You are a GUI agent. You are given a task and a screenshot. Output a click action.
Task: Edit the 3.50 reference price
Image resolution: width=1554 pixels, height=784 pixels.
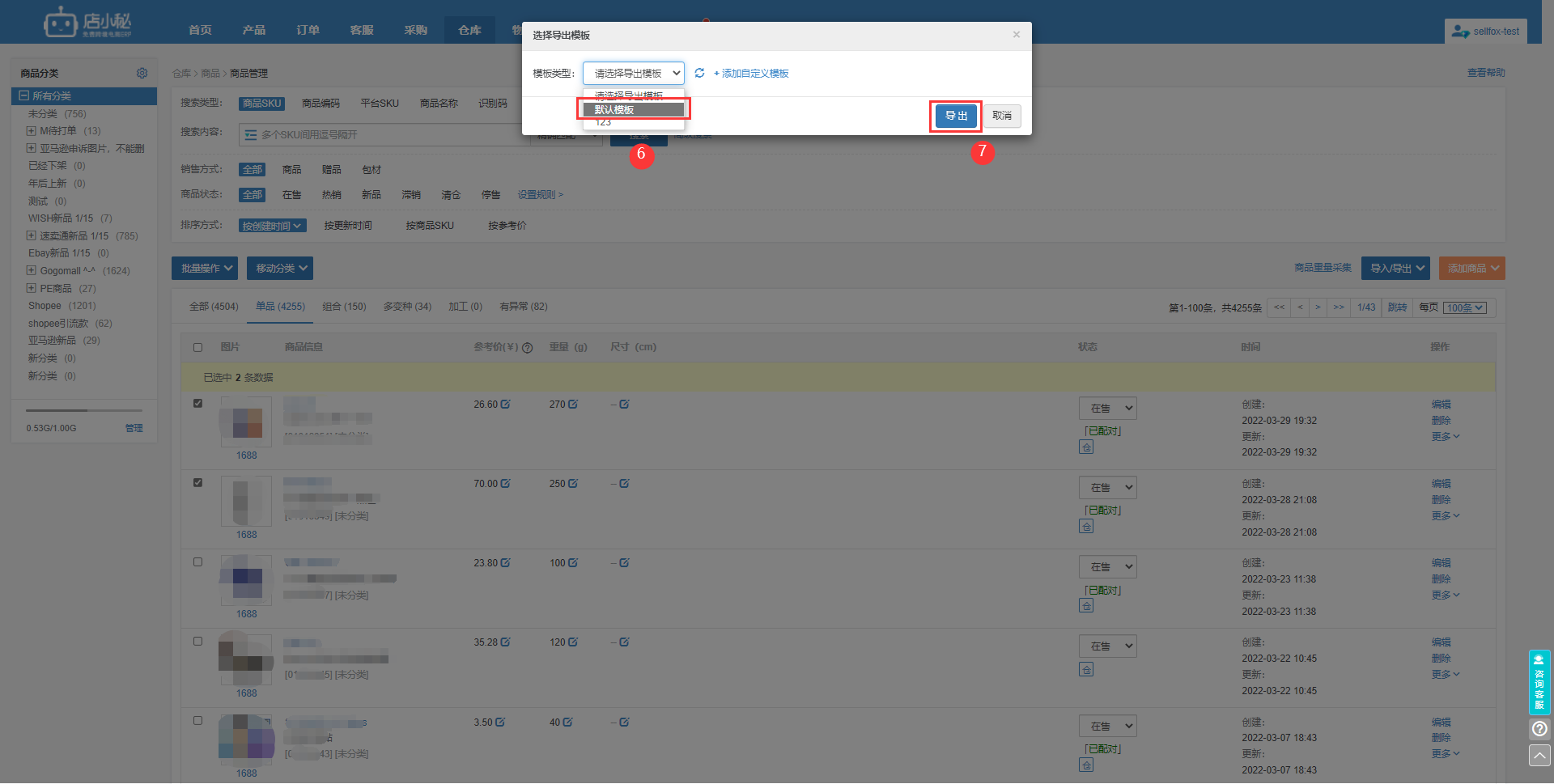coord(499,722)
